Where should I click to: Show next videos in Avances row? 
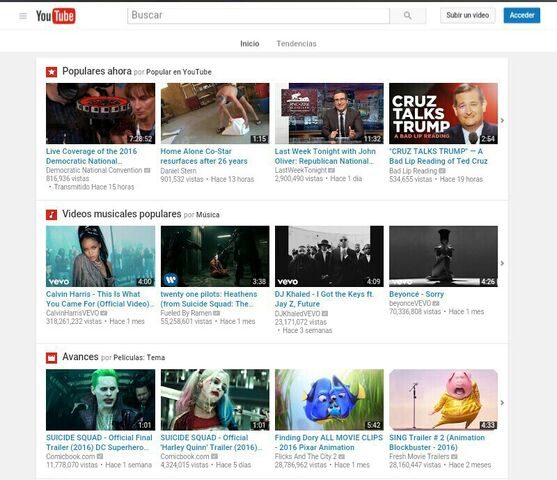502,403
